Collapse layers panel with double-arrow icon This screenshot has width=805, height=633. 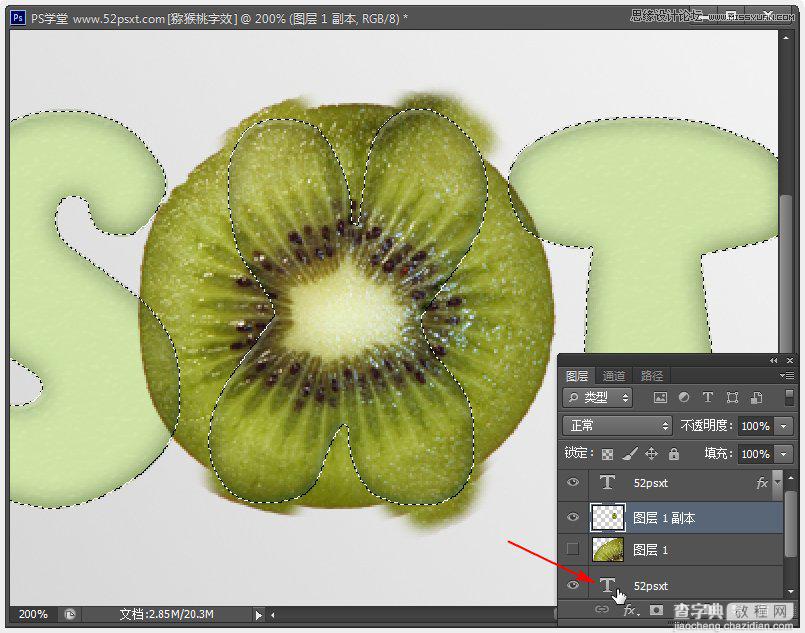pos(774,361)
